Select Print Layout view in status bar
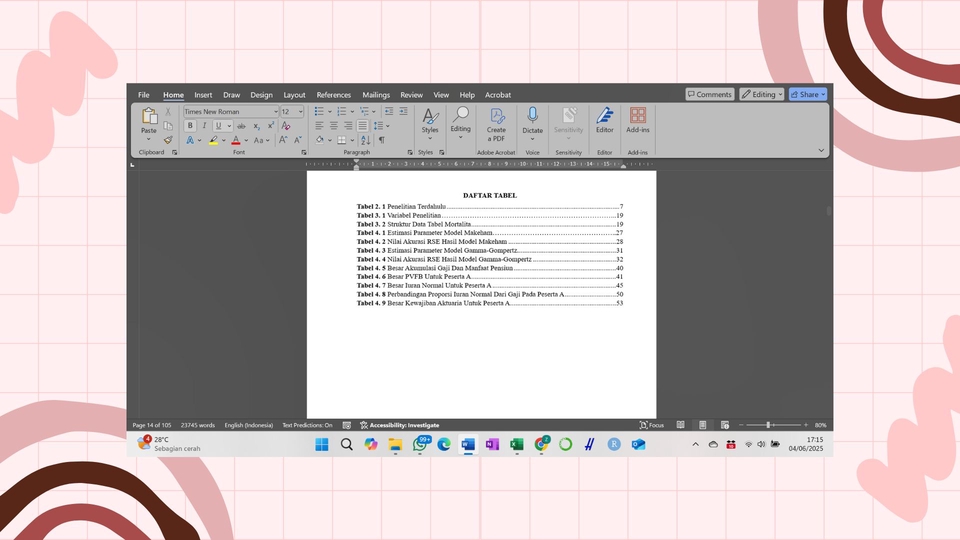This screenshot has width=960, height=540. pyautogui.click(x=703, y=425)
